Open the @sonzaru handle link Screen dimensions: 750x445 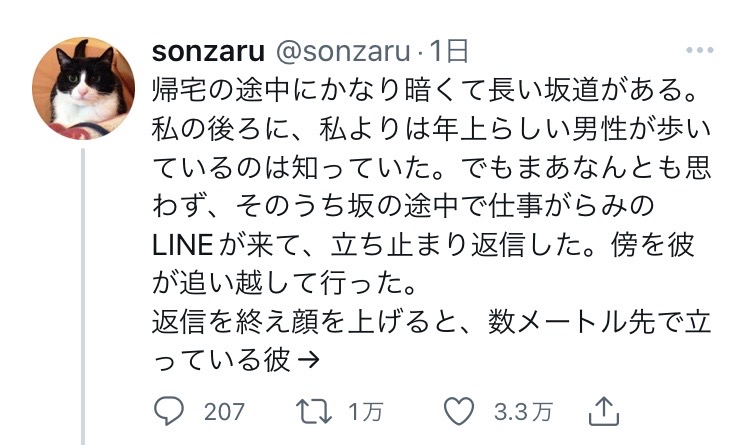[342, 50]
